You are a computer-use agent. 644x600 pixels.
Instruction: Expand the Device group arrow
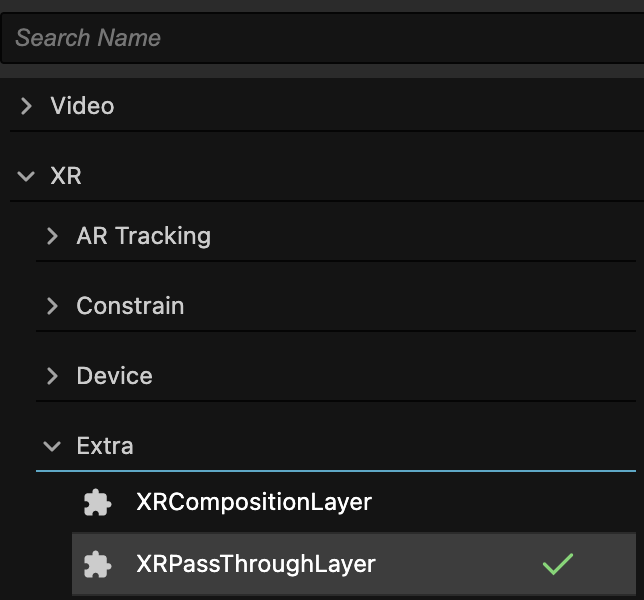pos(52,376)
